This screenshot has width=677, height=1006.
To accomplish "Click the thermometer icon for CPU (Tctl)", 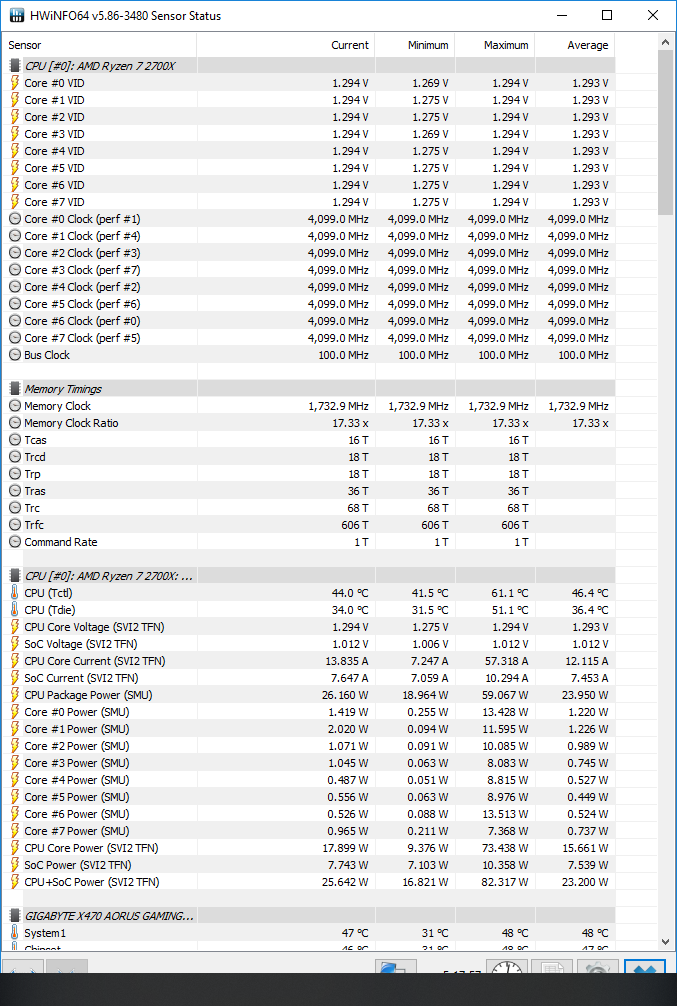I will 15,592.
